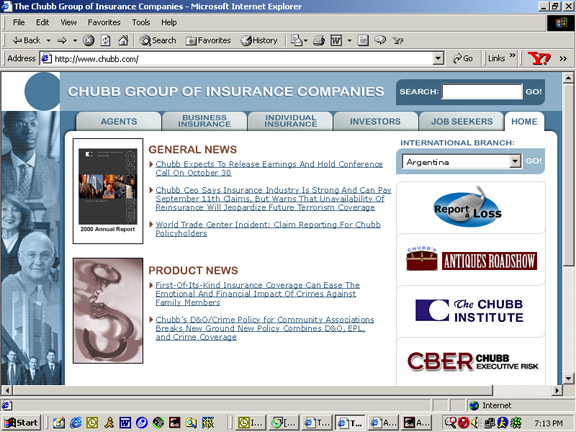Viewport: 576px width, 432px height.
Task: Open the Forward history dropdown arrow
Action: point(75,40)
